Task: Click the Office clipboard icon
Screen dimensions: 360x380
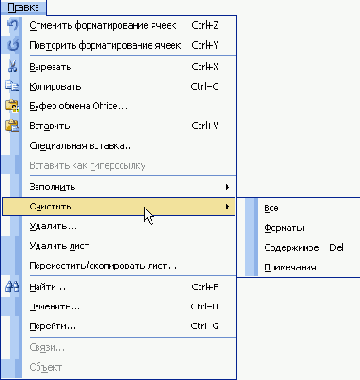Action: [12, 106]
